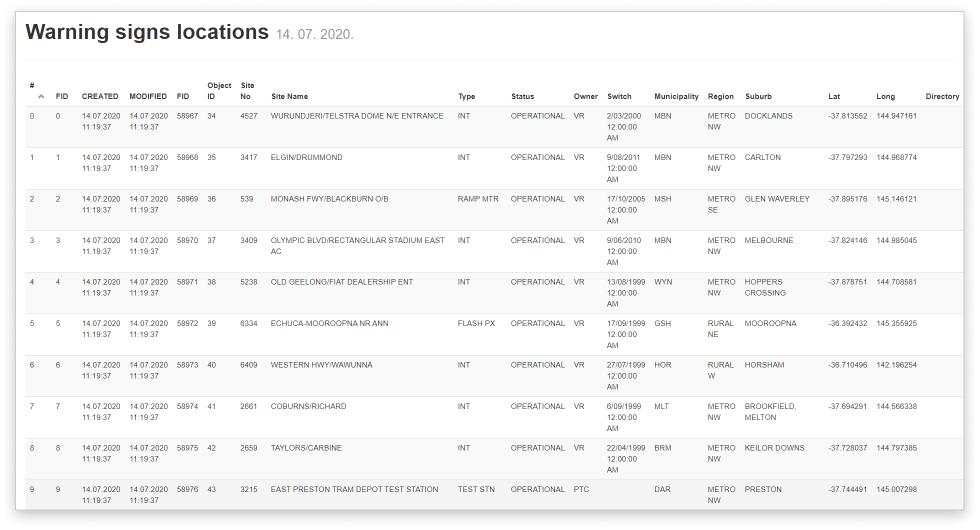Click latitude value -36.392432
The width and height of the screenshot is (980, 530).
point(848,323)
